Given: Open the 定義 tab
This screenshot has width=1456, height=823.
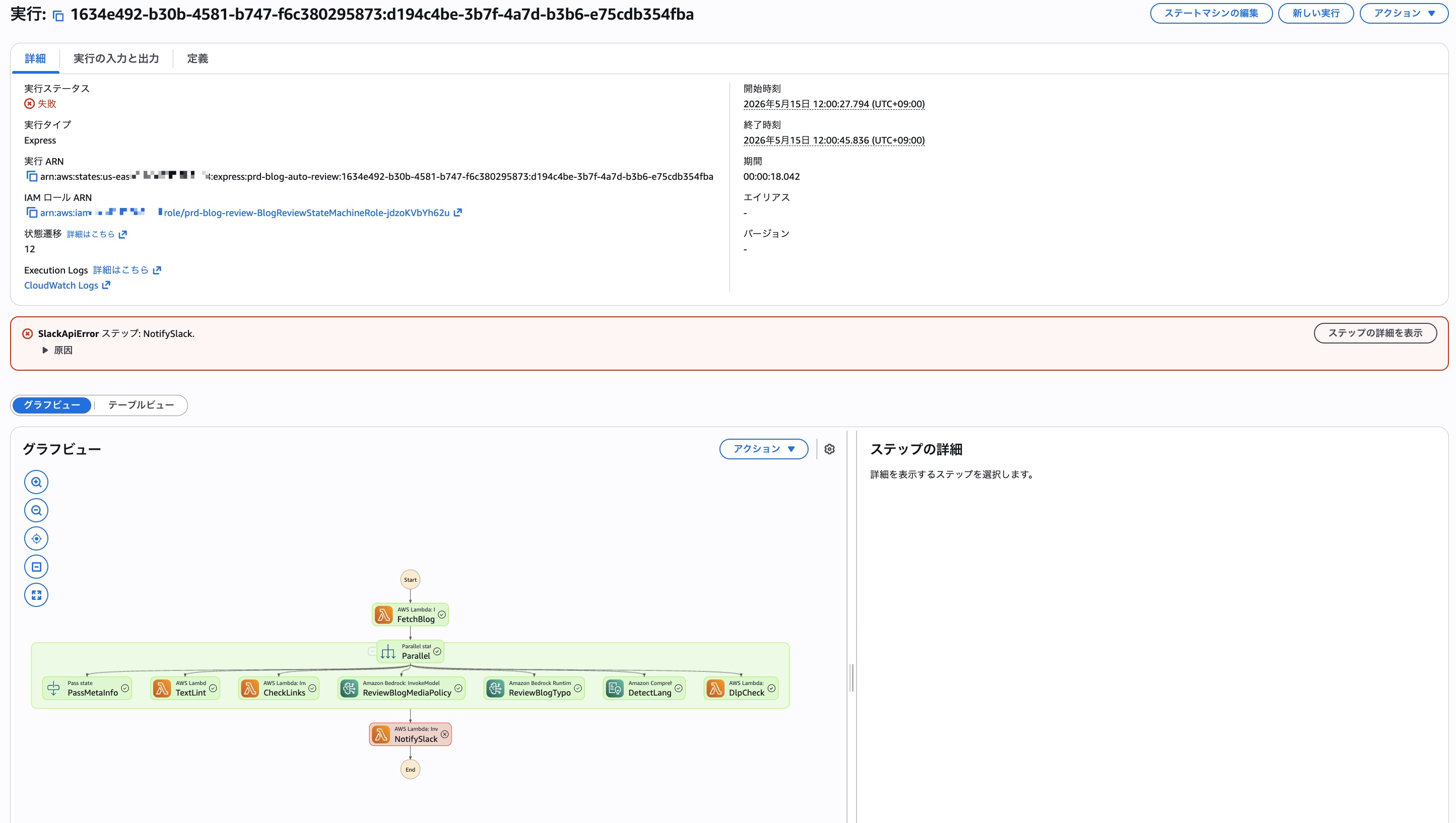Looking at the screenshot, I should tap(197, 58).
